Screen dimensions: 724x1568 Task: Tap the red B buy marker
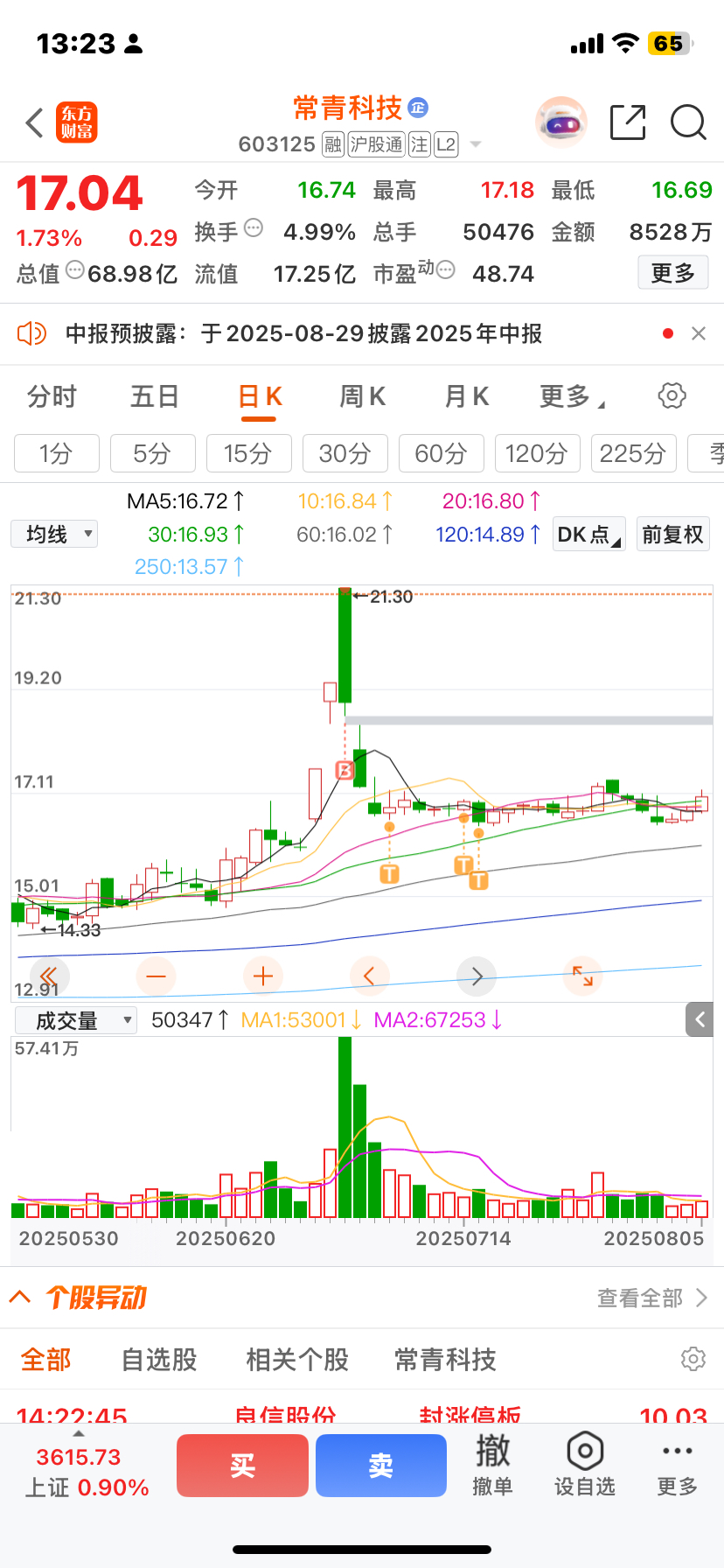pyautogui.click(x=345, y=770)
